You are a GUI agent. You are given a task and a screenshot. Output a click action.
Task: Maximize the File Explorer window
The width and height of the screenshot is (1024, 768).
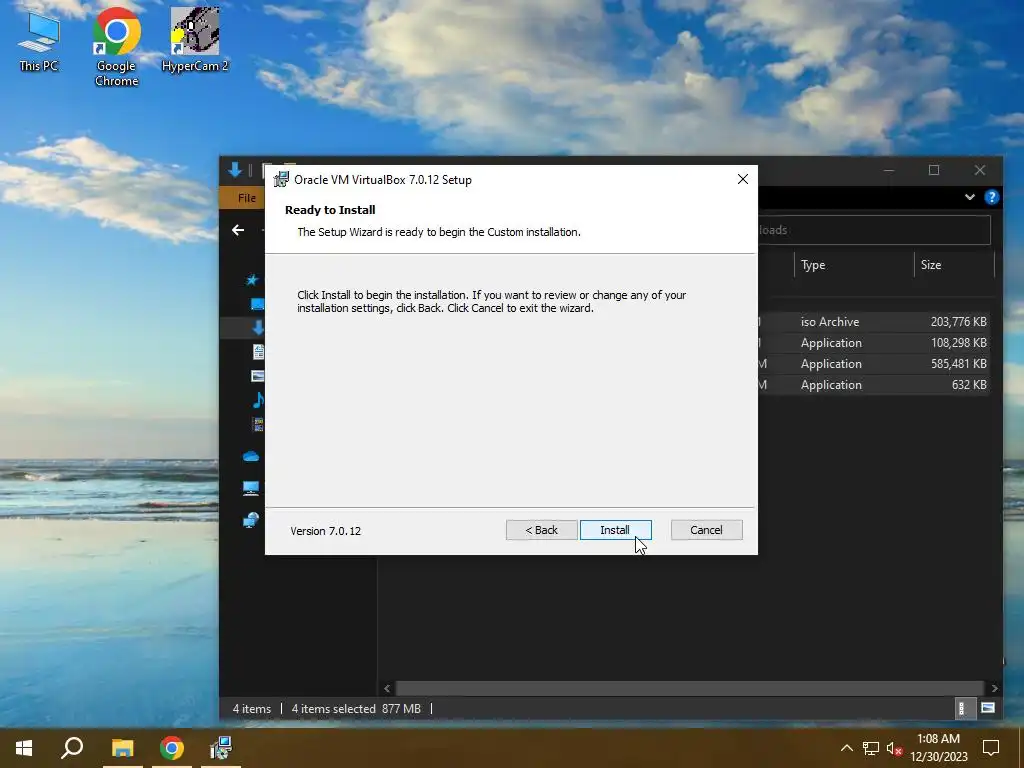click(x=934, y=170)
